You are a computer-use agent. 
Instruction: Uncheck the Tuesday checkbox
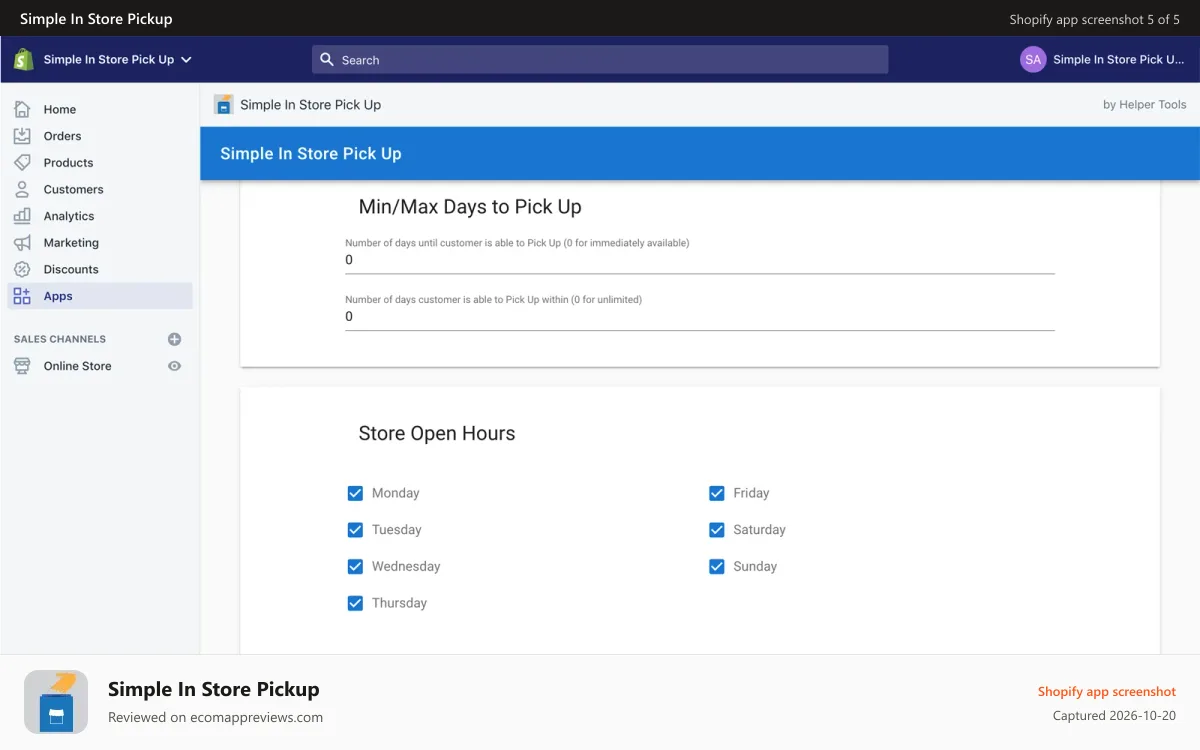(355, 530)
